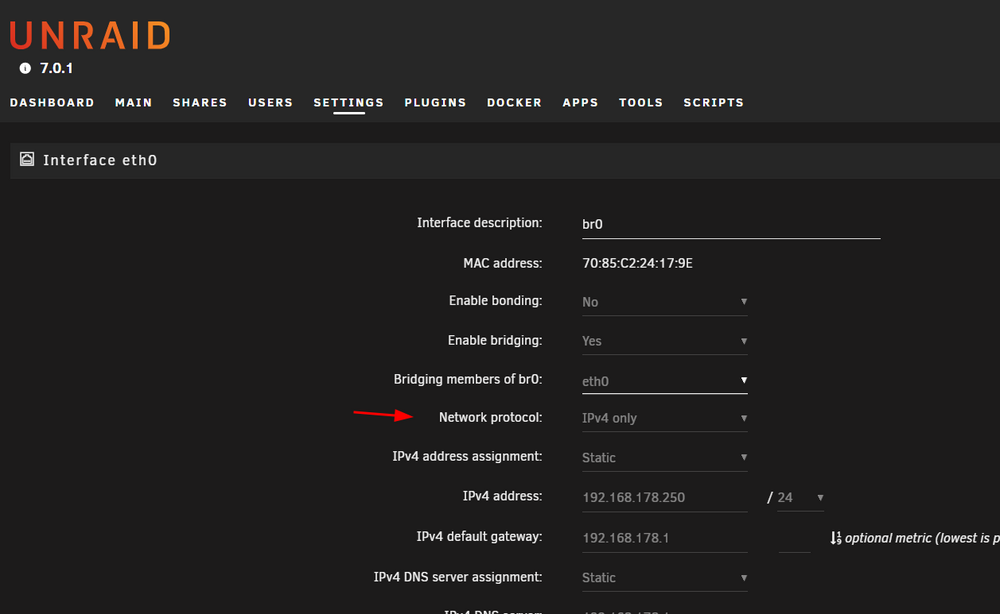Click the Unraid logo
This screenshot has width=1000, height=614.
coord(90,35)
